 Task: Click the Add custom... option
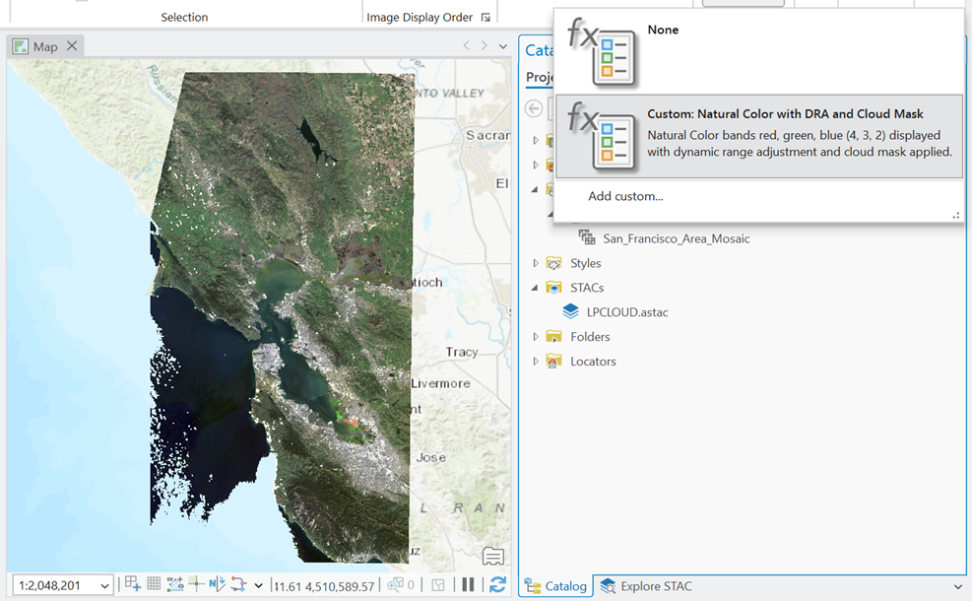tap(625, 196)
